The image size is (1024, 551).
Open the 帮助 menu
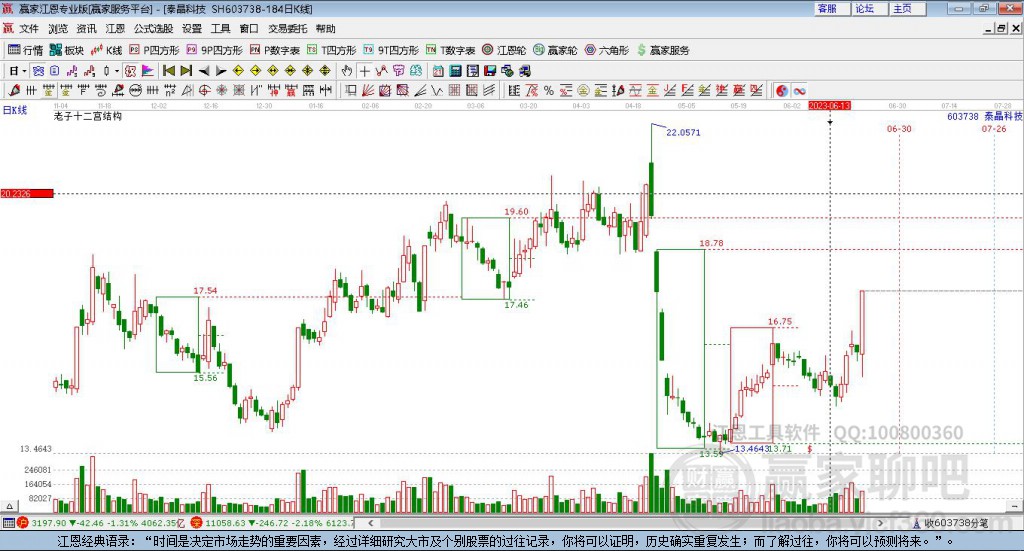click(325, 29)
